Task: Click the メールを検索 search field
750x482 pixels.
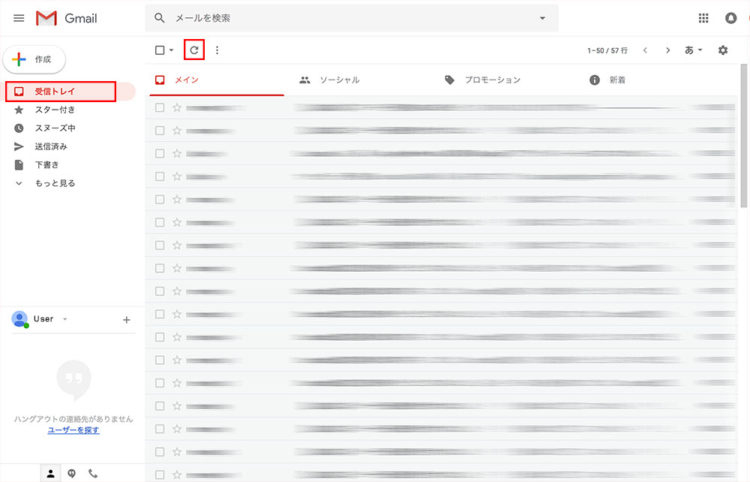Action: coord(340,18)
